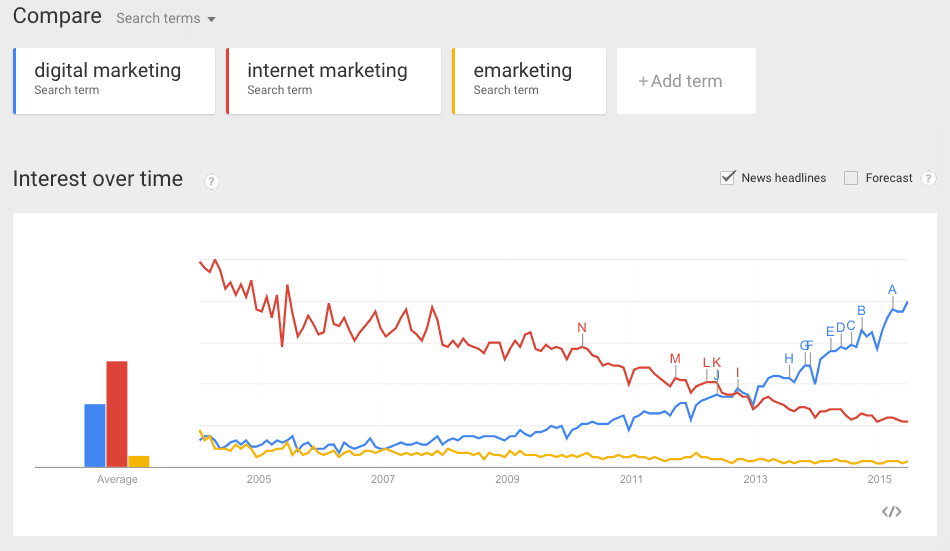Uncheck the News headlines checkbox
950x551 pixels.
728,178
